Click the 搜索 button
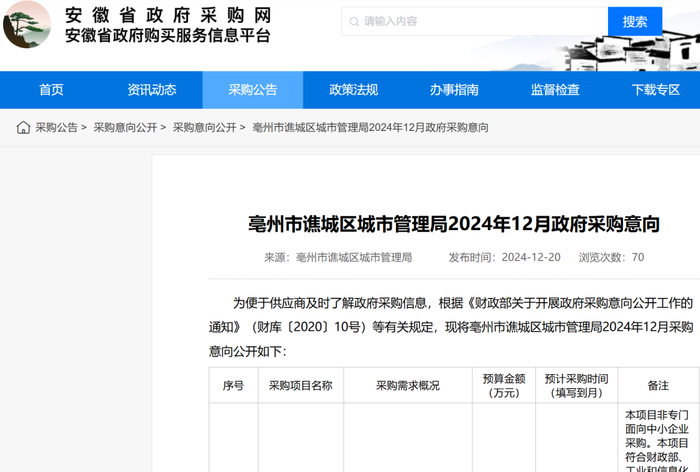This screenshot has width=700, height=472. [x=635, y=21]
